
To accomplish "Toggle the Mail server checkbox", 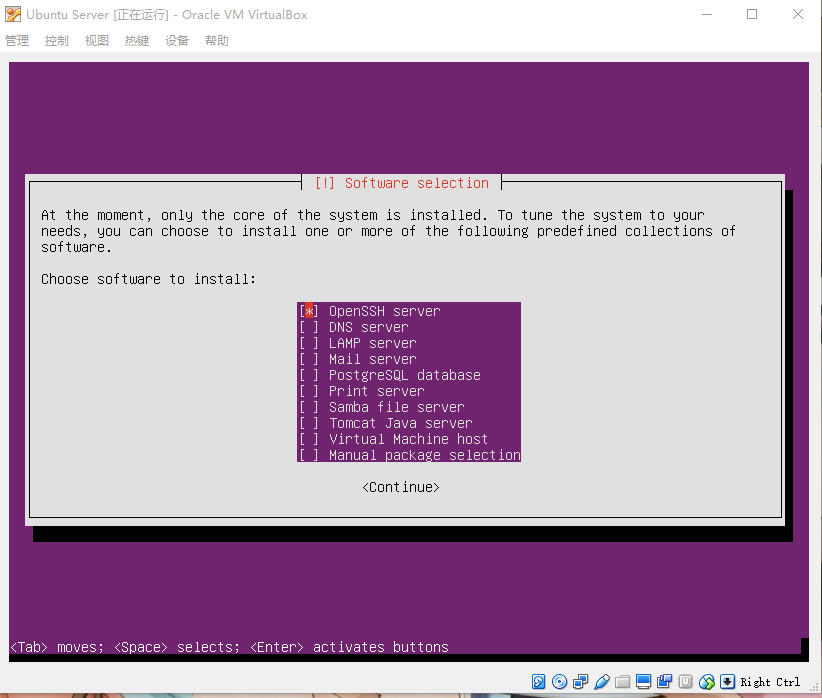I will (x=309, y=359).
